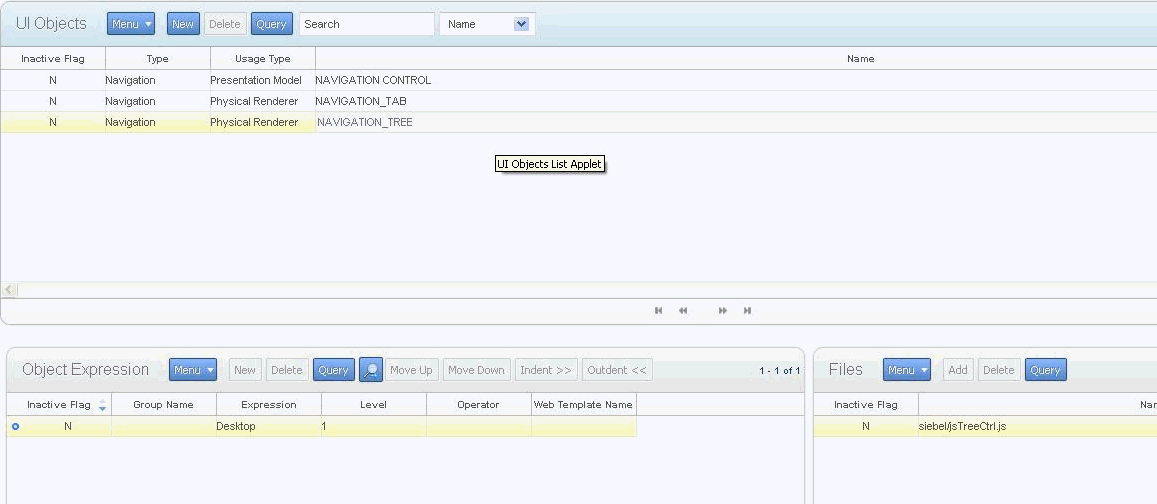1157x504 pixels.
Task: Open the Name search field dropdown
Action: (x=522, y=24)
